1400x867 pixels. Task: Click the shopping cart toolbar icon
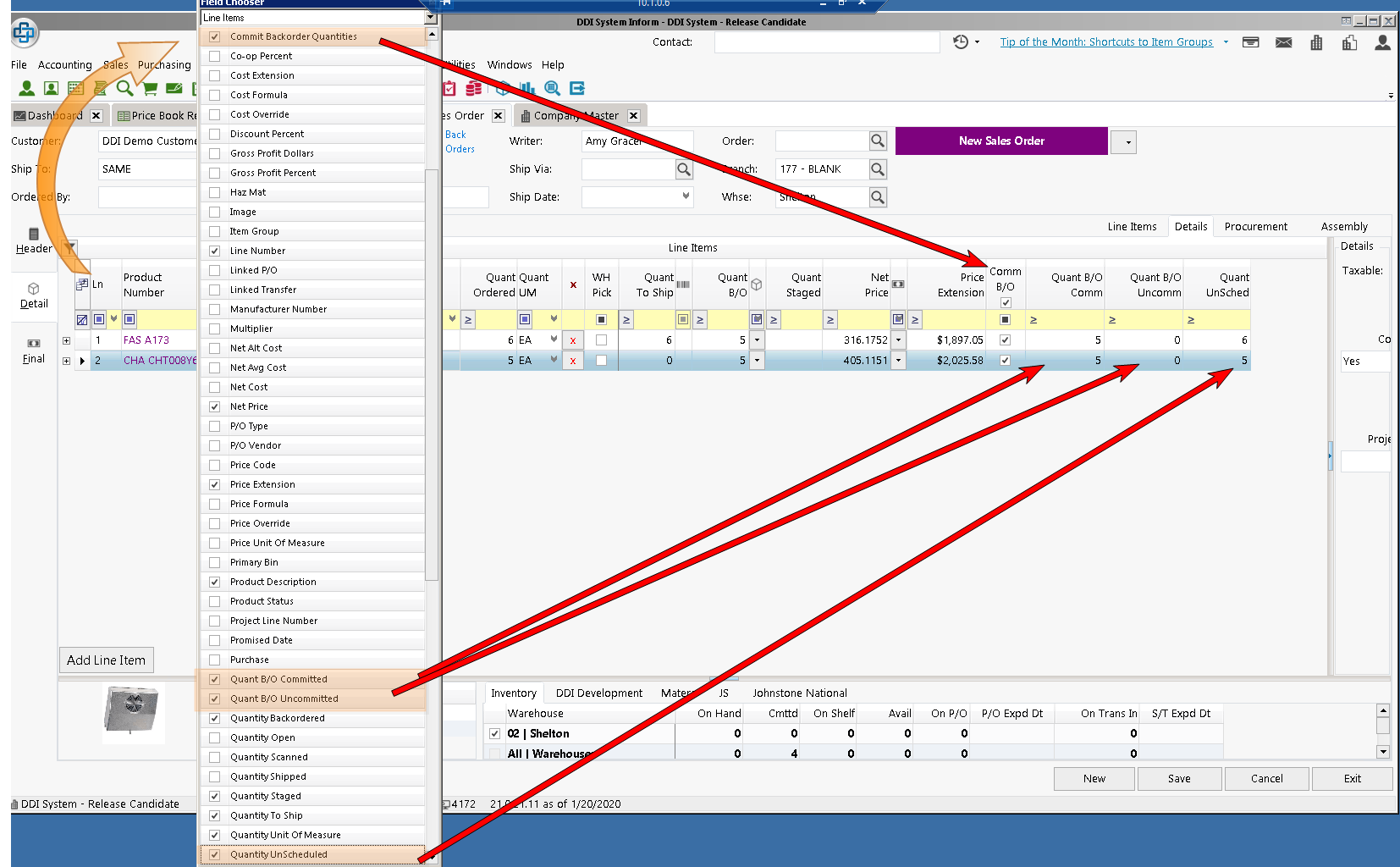tap(150, 88)
